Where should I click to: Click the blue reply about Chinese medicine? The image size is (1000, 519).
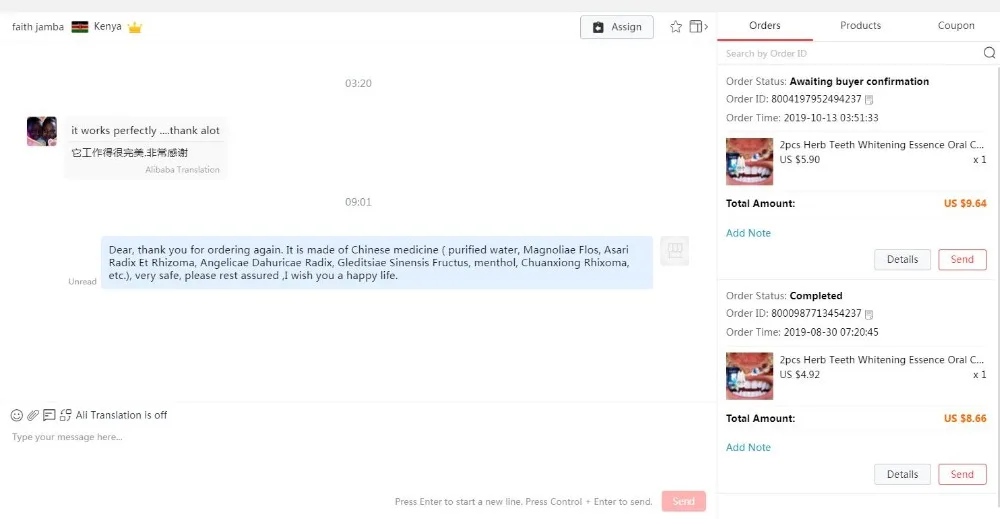point(377,263)
